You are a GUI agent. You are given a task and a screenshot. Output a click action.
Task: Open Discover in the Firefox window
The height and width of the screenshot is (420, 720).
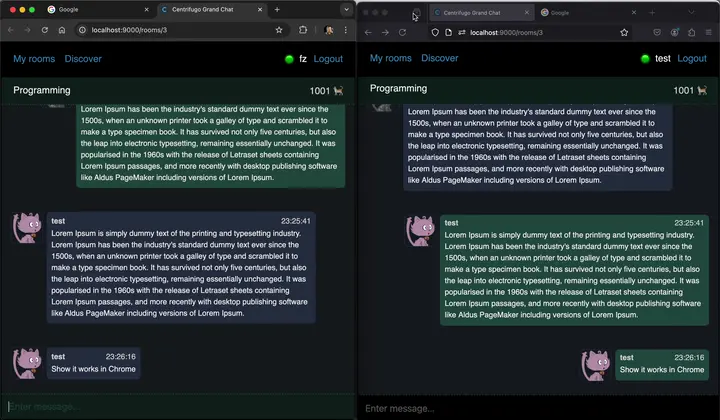440,58
